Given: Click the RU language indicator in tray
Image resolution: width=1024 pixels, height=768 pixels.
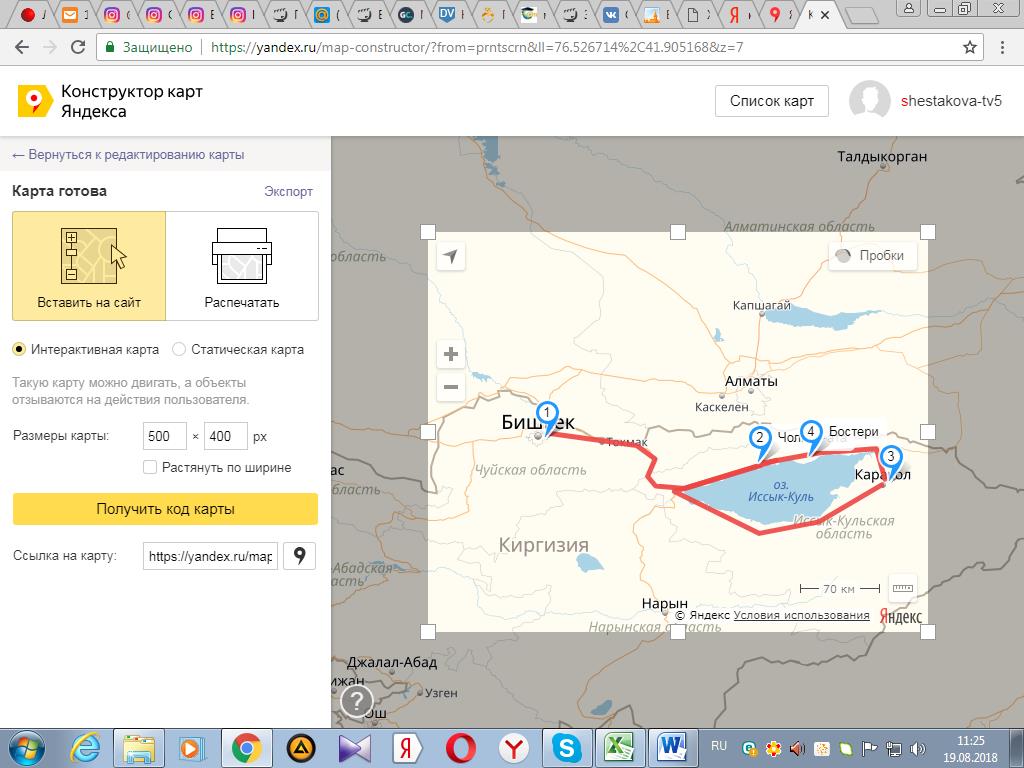Looking at the screenshot, I should click(x=719, y=745).
